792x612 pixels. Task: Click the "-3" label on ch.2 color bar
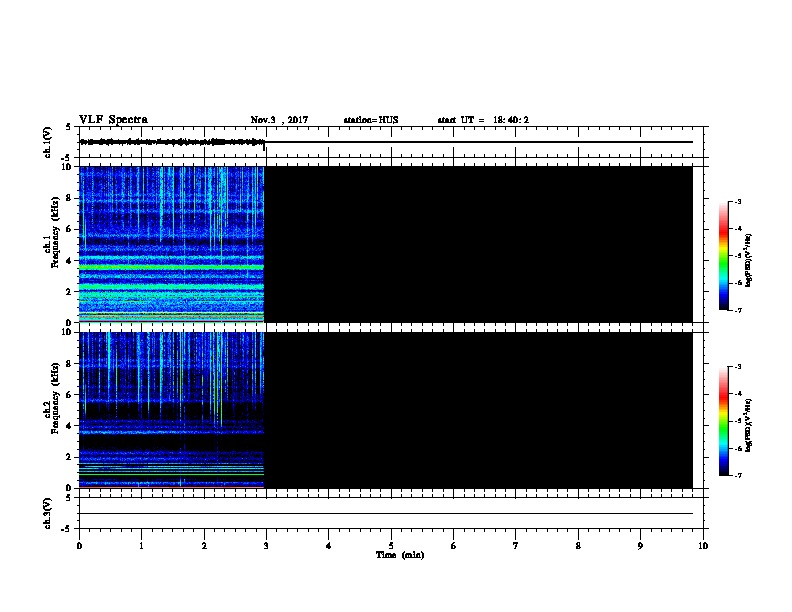(x=737, y=367)
